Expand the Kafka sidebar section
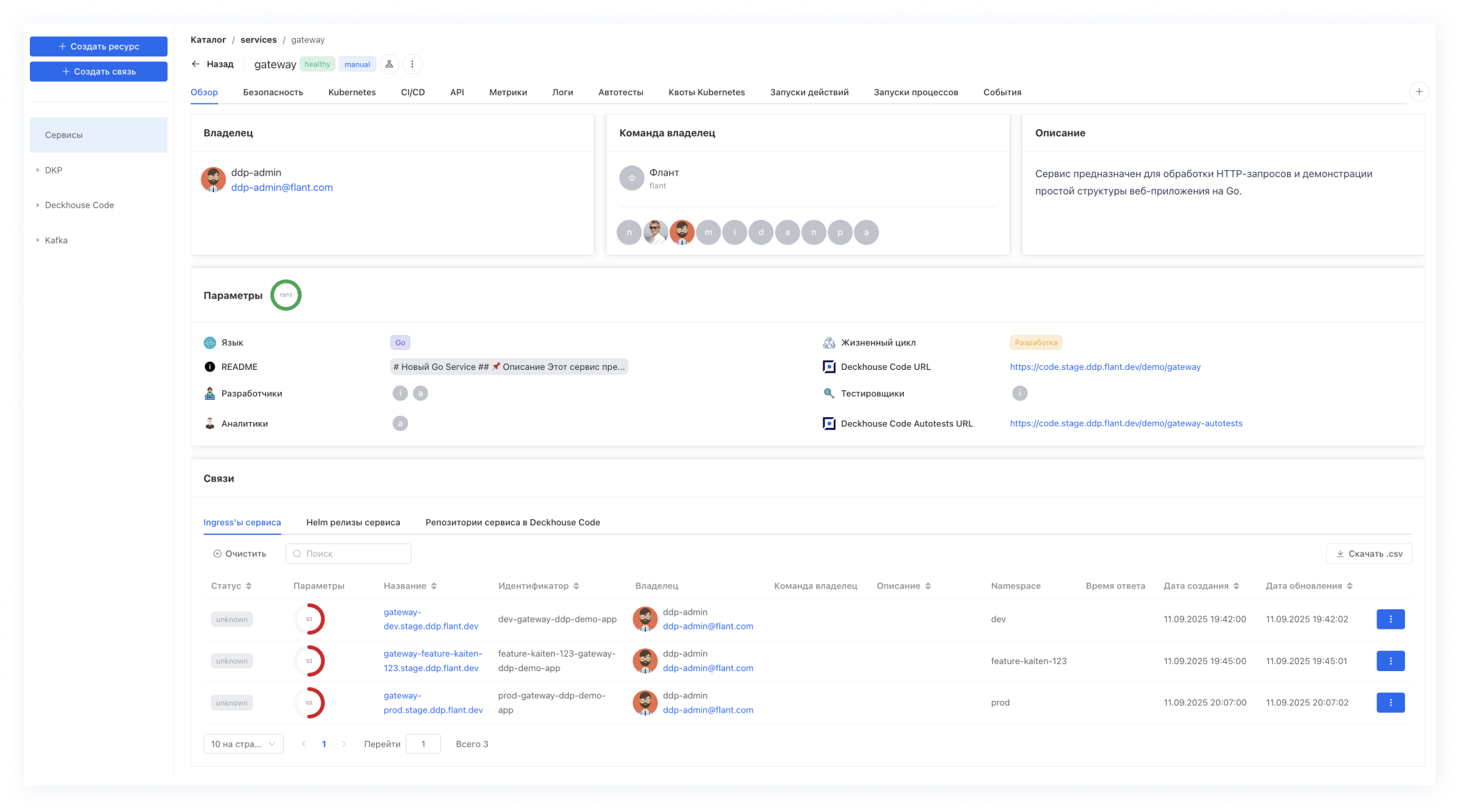Viewport: 1462px width, 812px height. [x=37, y=240]
